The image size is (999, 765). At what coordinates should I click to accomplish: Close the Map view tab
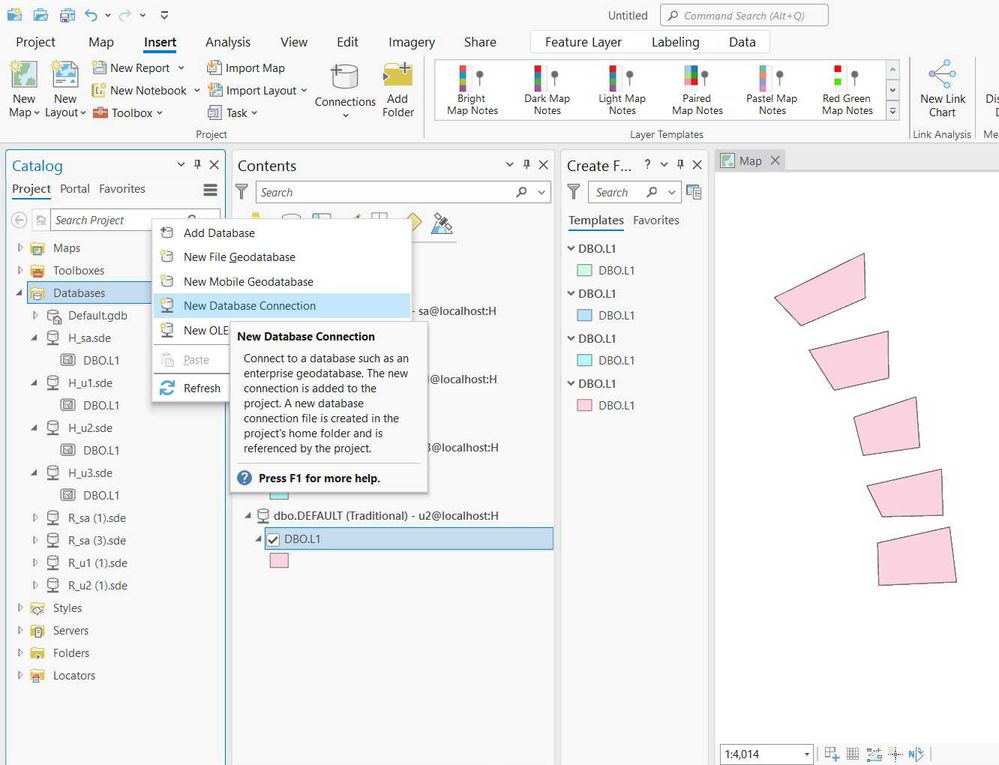point(775,161)
